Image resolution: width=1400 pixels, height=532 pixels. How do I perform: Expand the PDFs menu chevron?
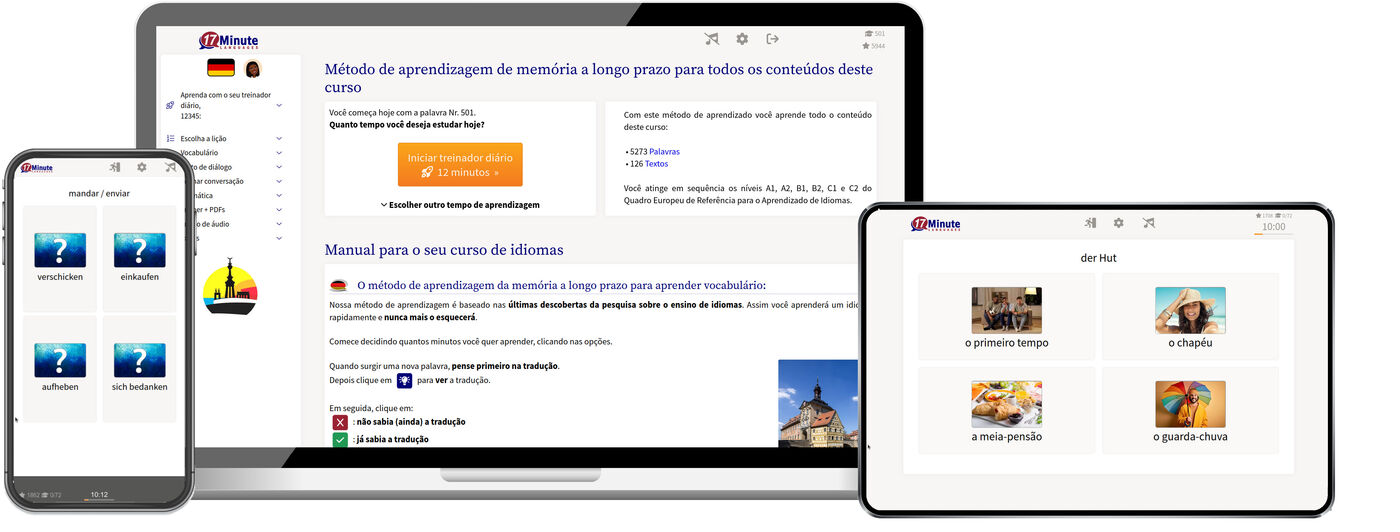pyautogui.click(x=279, y=210)
